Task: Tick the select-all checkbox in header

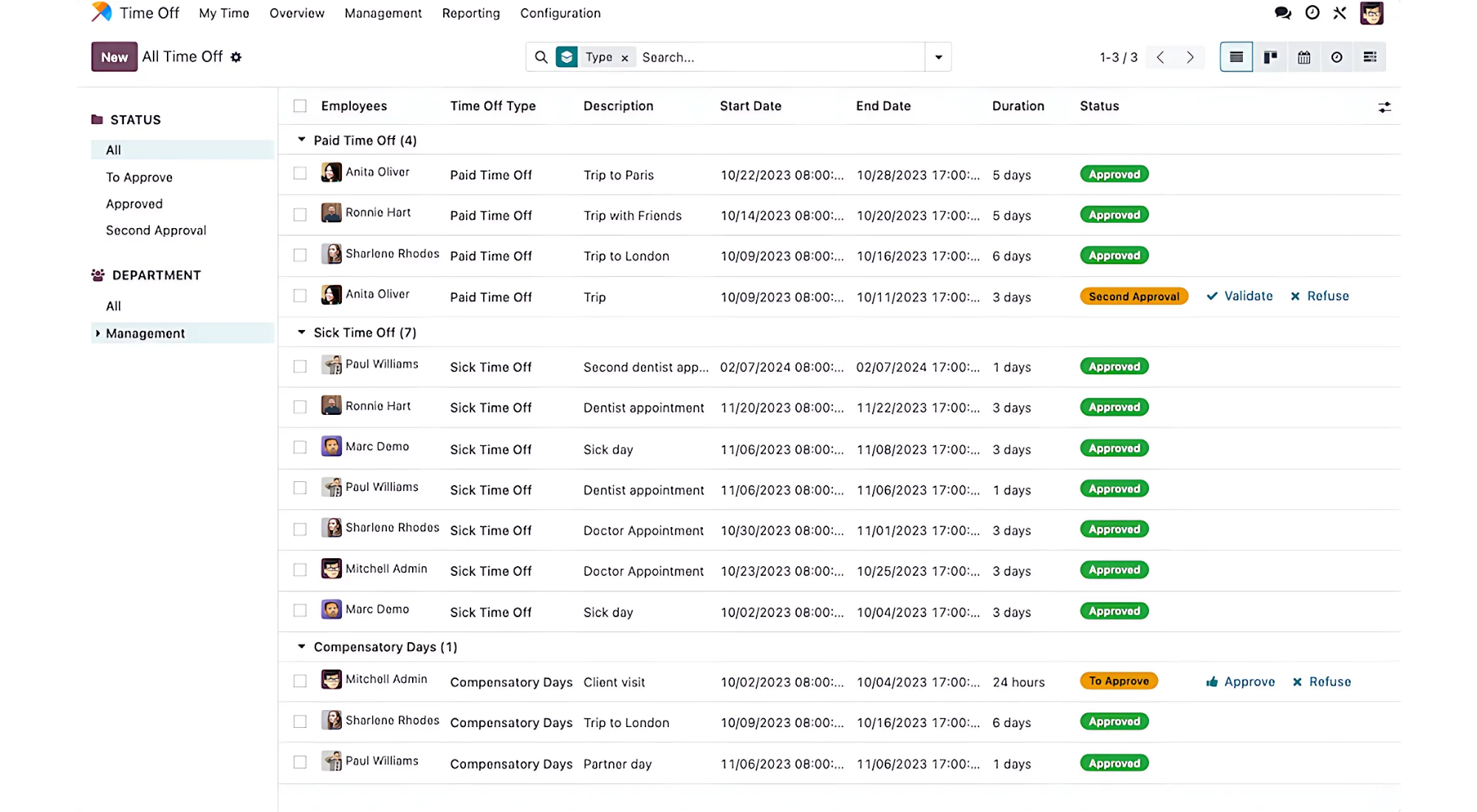Action: click(x=300, y=106)
